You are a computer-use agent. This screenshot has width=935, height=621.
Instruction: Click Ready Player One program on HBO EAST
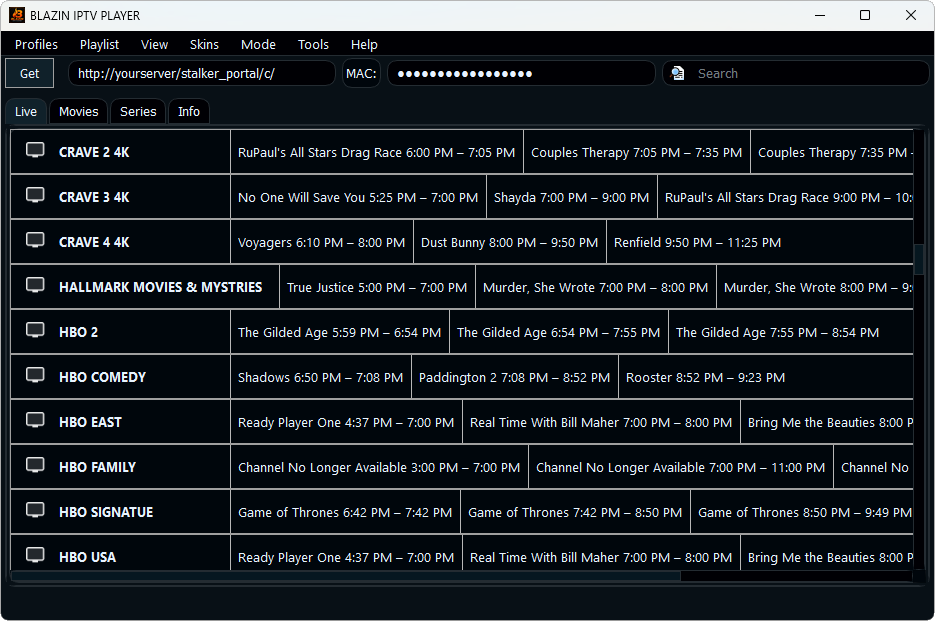coord(346,422)
